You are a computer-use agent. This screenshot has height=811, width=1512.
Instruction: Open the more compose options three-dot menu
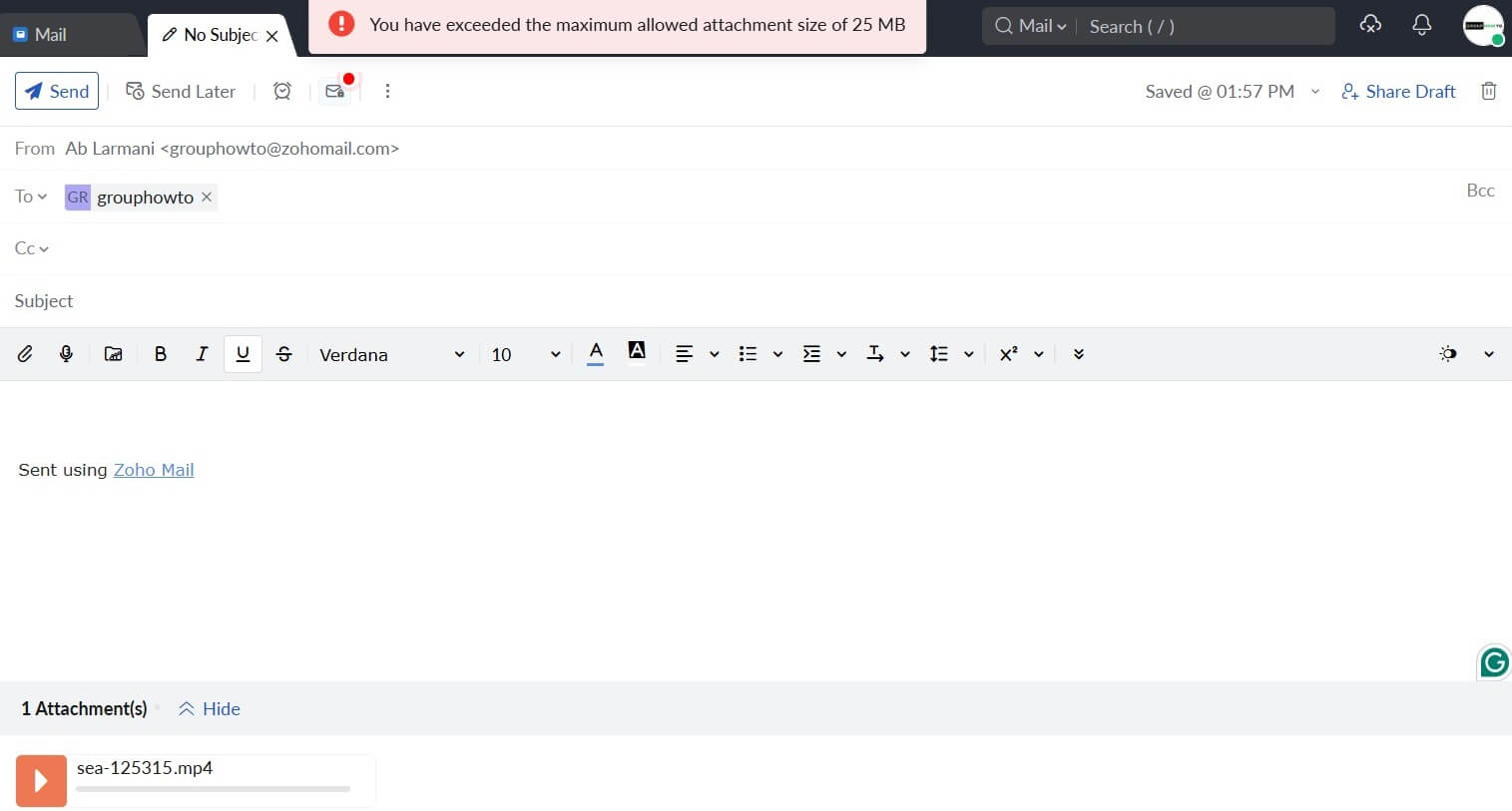click(x=388, y=91)
